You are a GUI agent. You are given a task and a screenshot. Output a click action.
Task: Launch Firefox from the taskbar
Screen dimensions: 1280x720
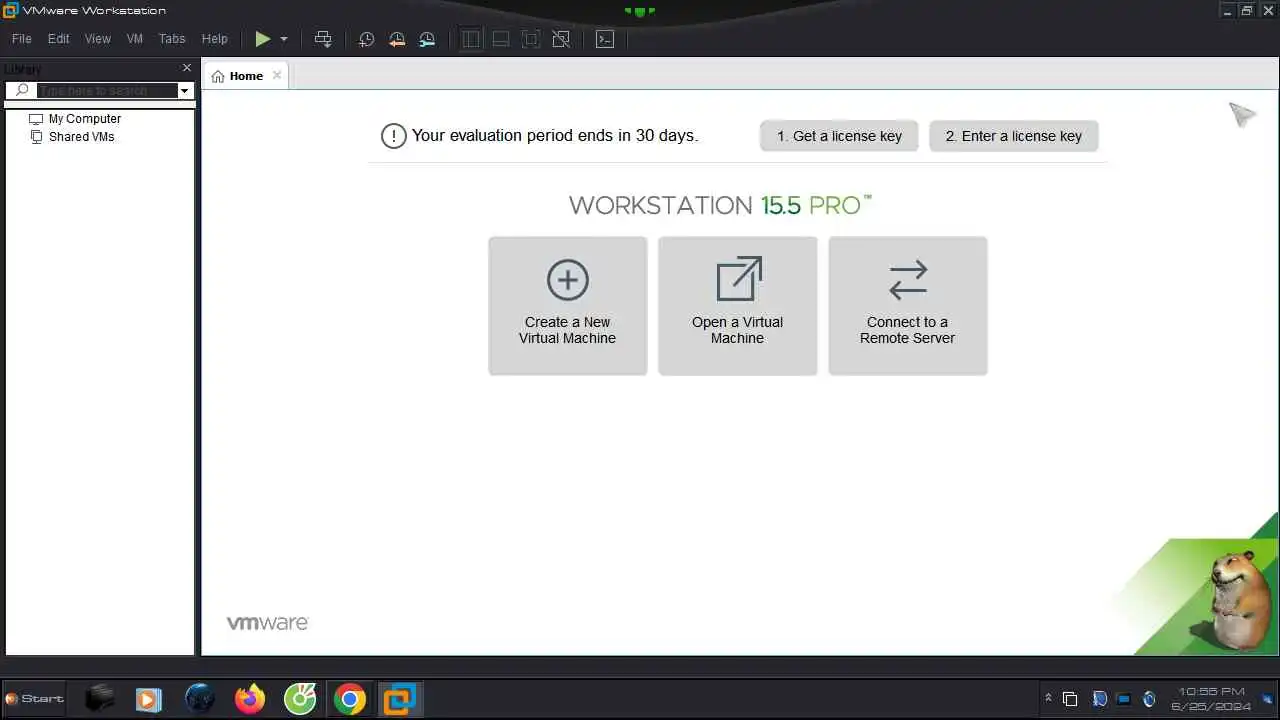click(x=250, y=698)
